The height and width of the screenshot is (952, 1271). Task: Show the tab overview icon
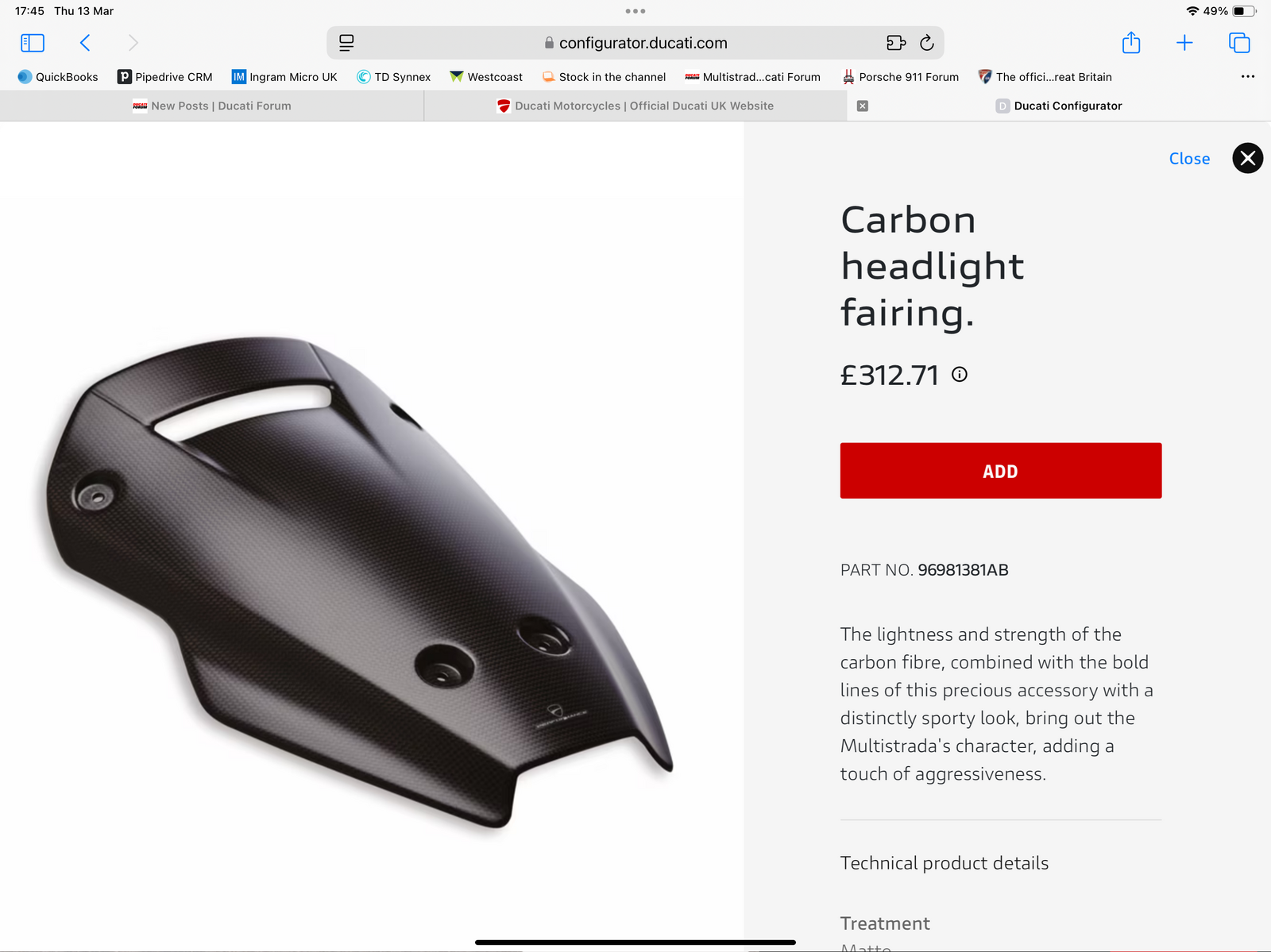[1239, 43]
